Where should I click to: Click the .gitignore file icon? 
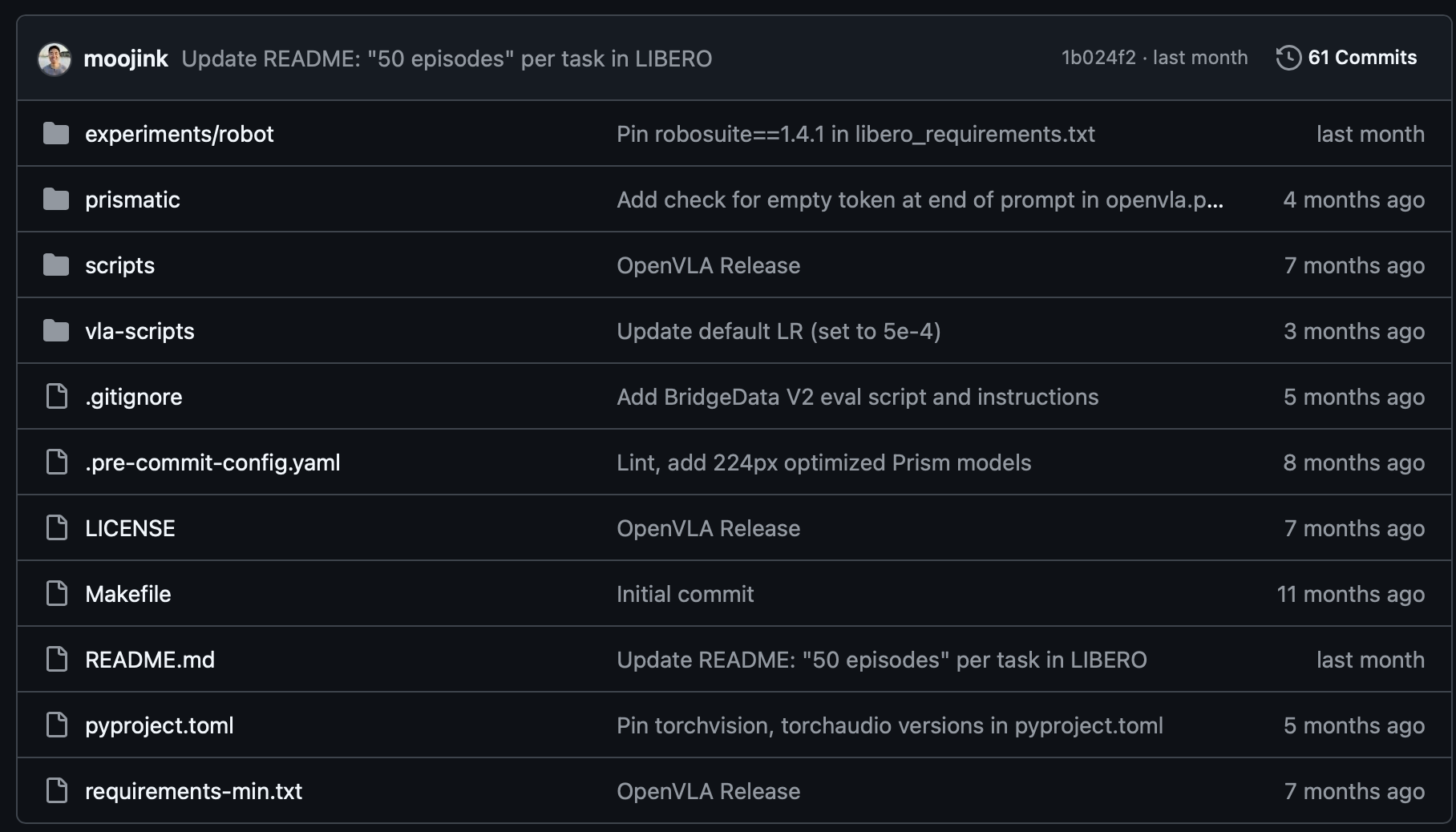tap(57, 397)
